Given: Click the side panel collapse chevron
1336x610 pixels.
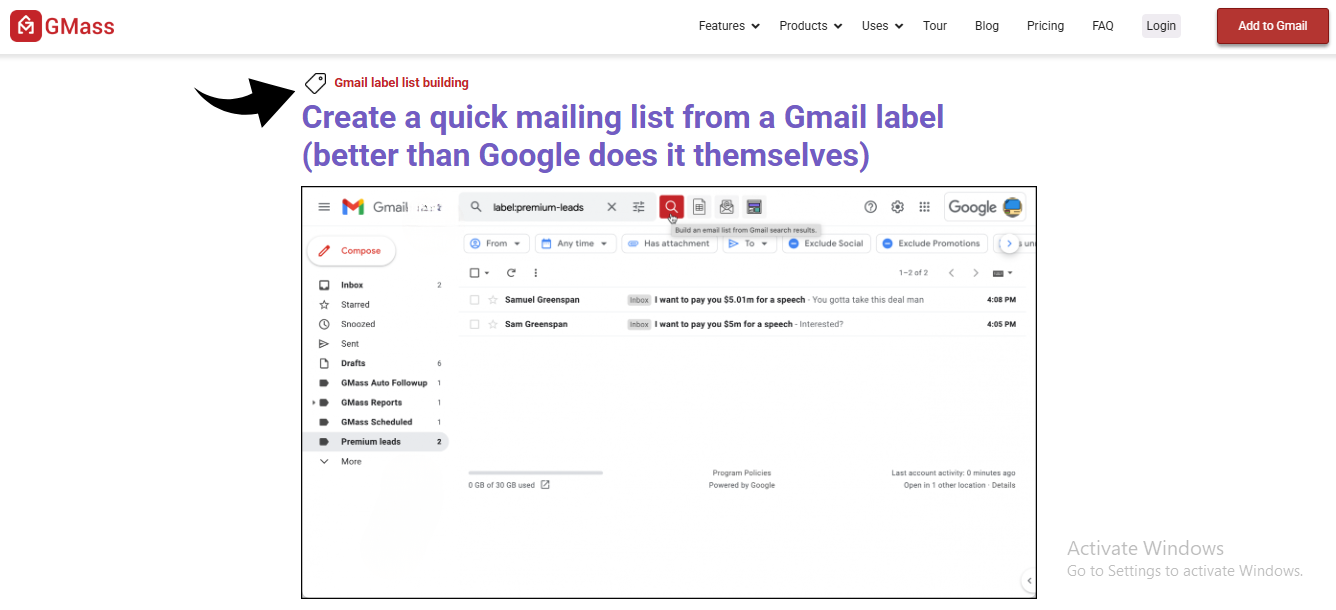Looking at the screenshot, I should (1029, 581).
